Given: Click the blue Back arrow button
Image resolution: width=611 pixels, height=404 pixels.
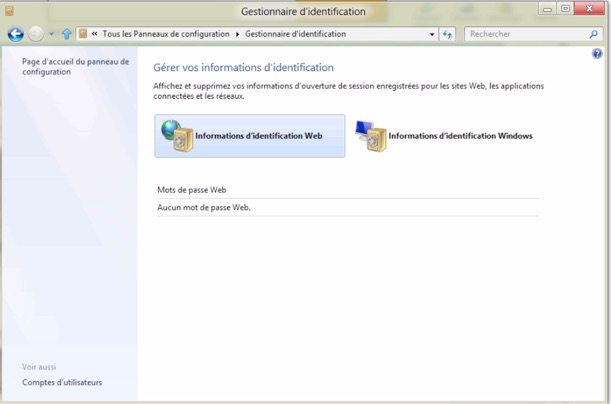Looking at the screenshot, I should pyautogui.click(x=16, y=34).
